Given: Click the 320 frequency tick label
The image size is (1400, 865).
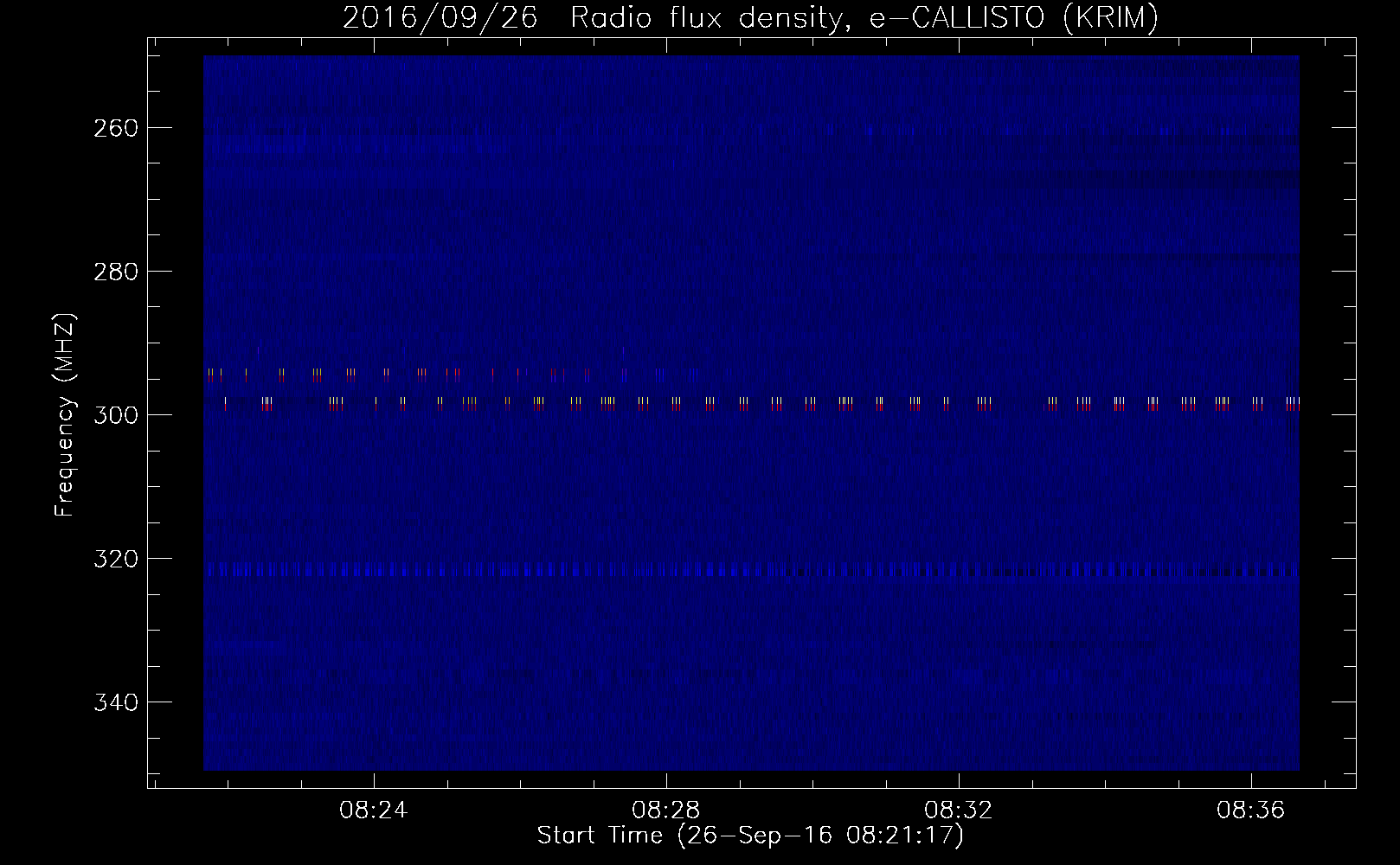Looking at the screenshot, I should tap(115, 559).
